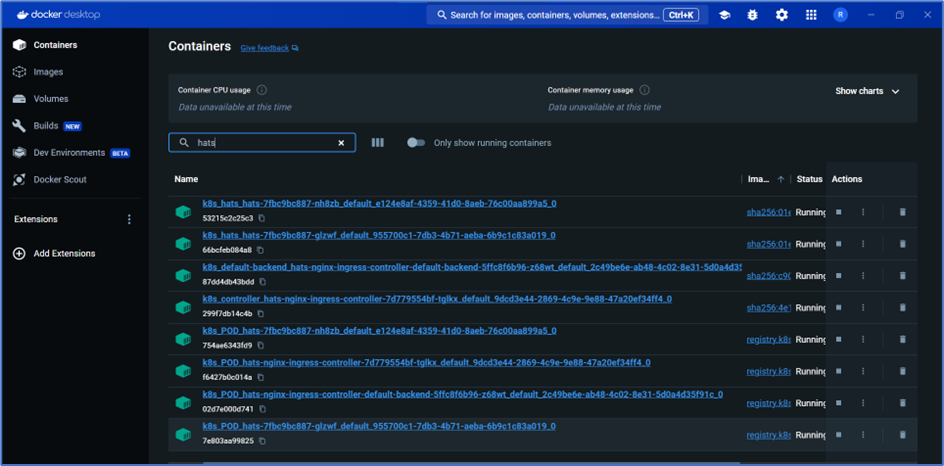Open more actions for k8s_hats glzwf
This screenshot has height=466, width=944.
coord(863,243)
